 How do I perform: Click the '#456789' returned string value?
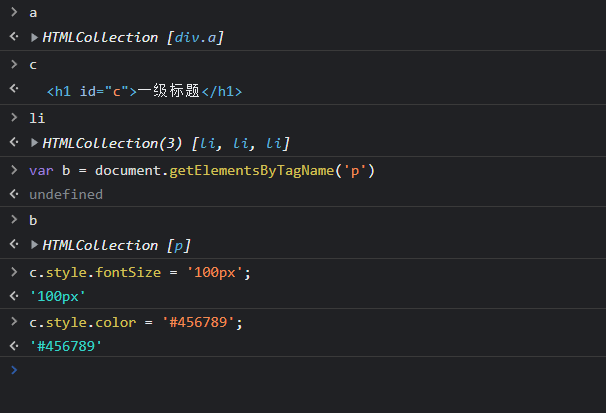click(x=66, y=346)
